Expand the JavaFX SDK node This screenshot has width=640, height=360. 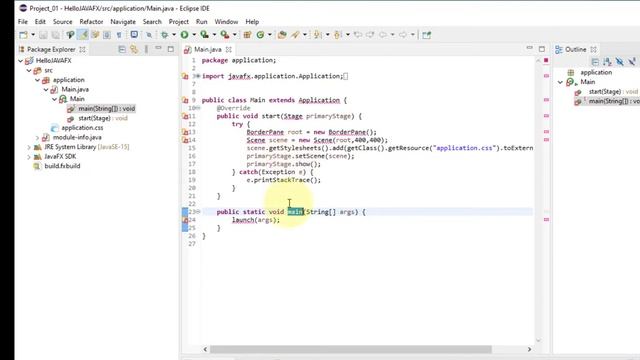click(29, 157)
